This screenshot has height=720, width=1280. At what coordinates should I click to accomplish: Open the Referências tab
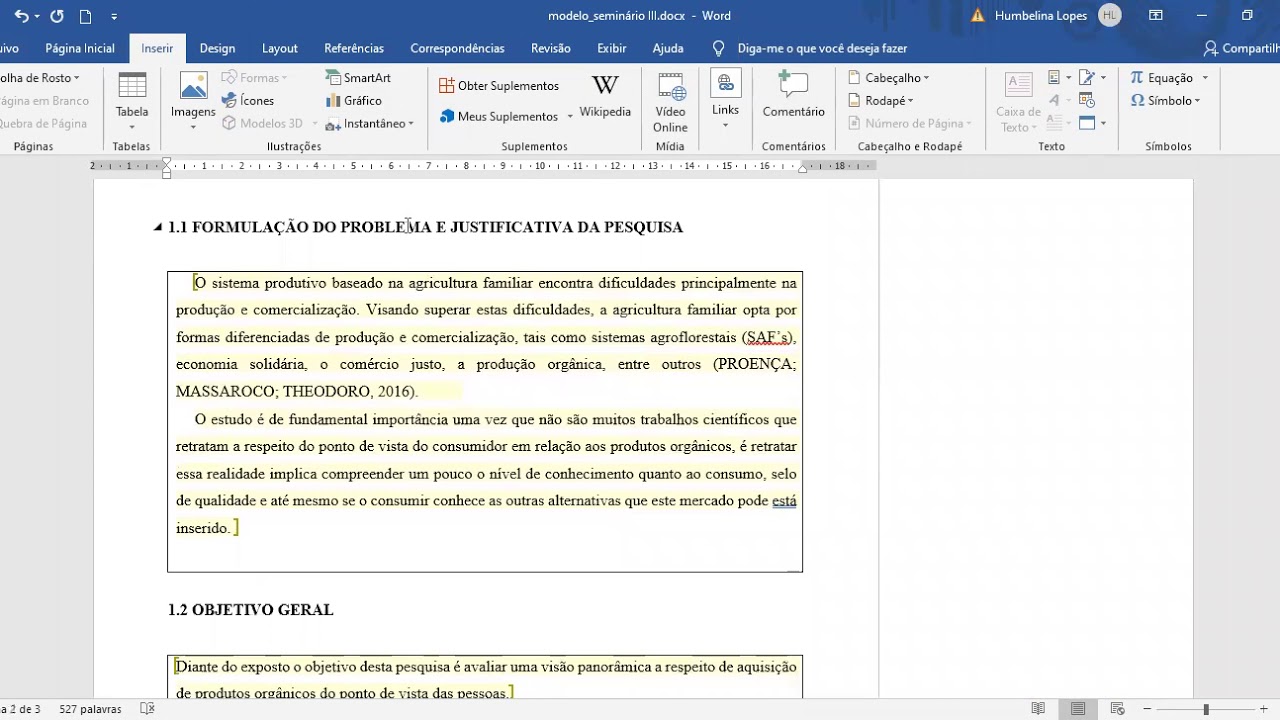click(x=354, y=48)
